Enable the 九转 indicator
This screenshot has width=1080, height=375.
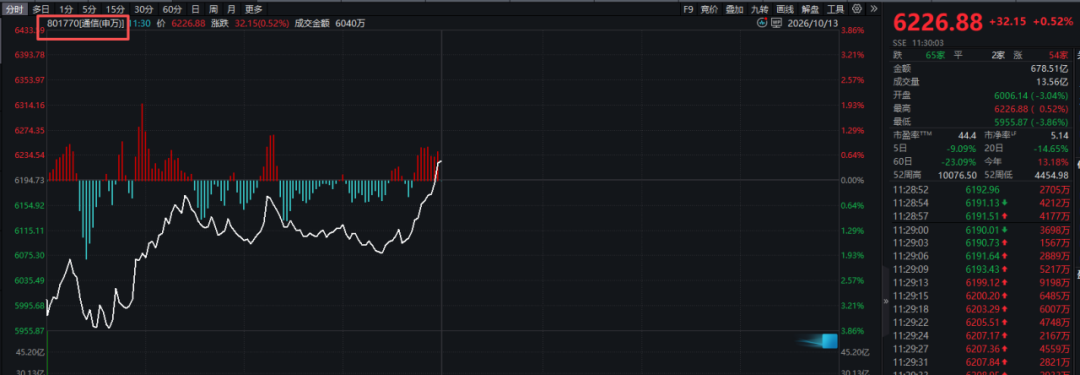(760, 9)
